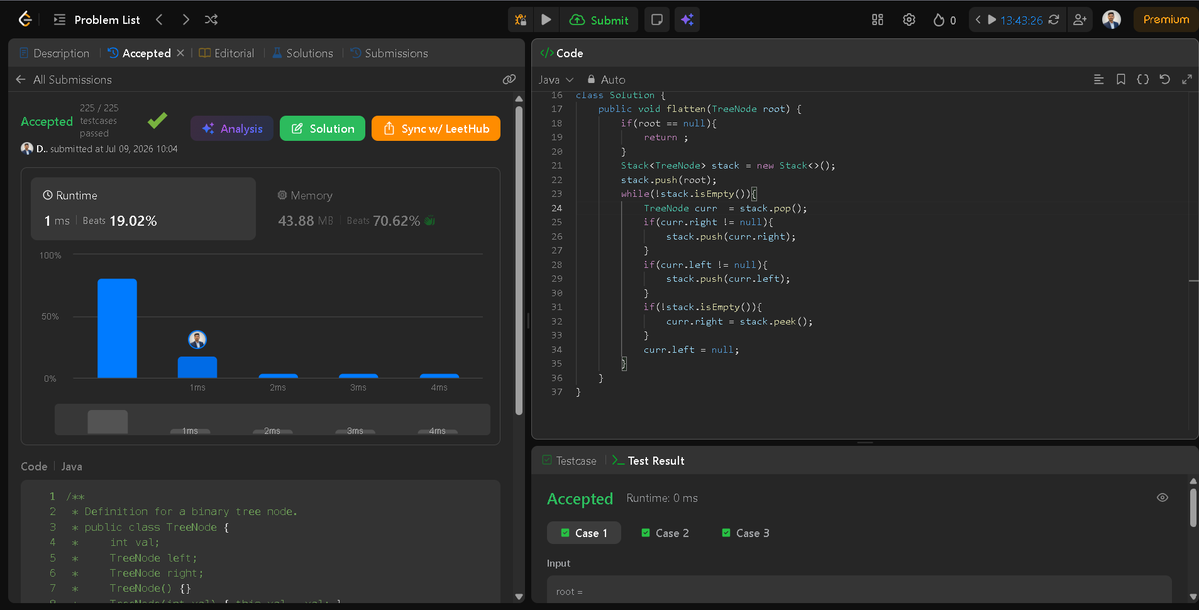This screenshot has height=610, width=1199.
Task: Click the root = input field
Action: coord(859,590)
